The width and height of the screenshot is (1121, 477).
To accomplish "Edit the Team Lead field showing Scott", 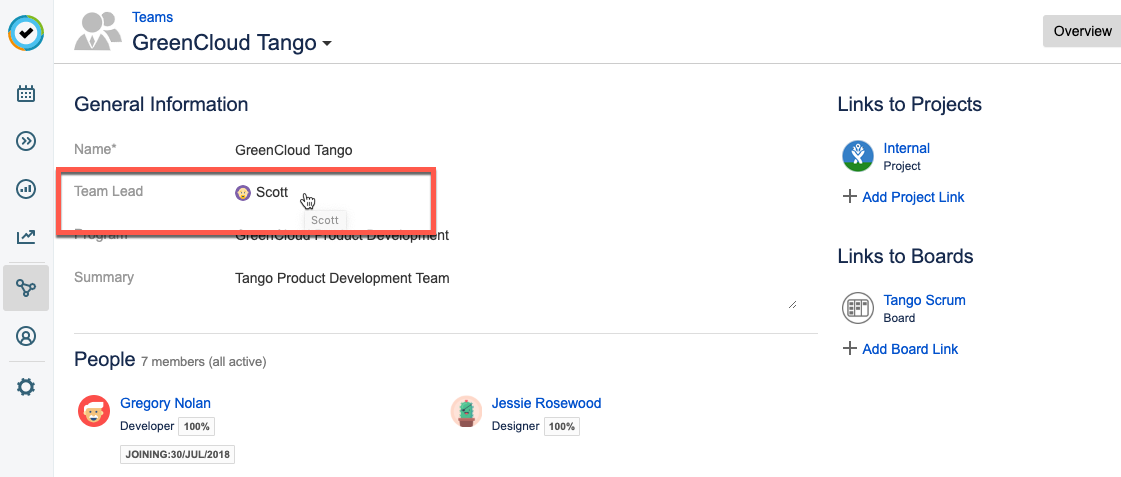I will click(x=271, y=192).
